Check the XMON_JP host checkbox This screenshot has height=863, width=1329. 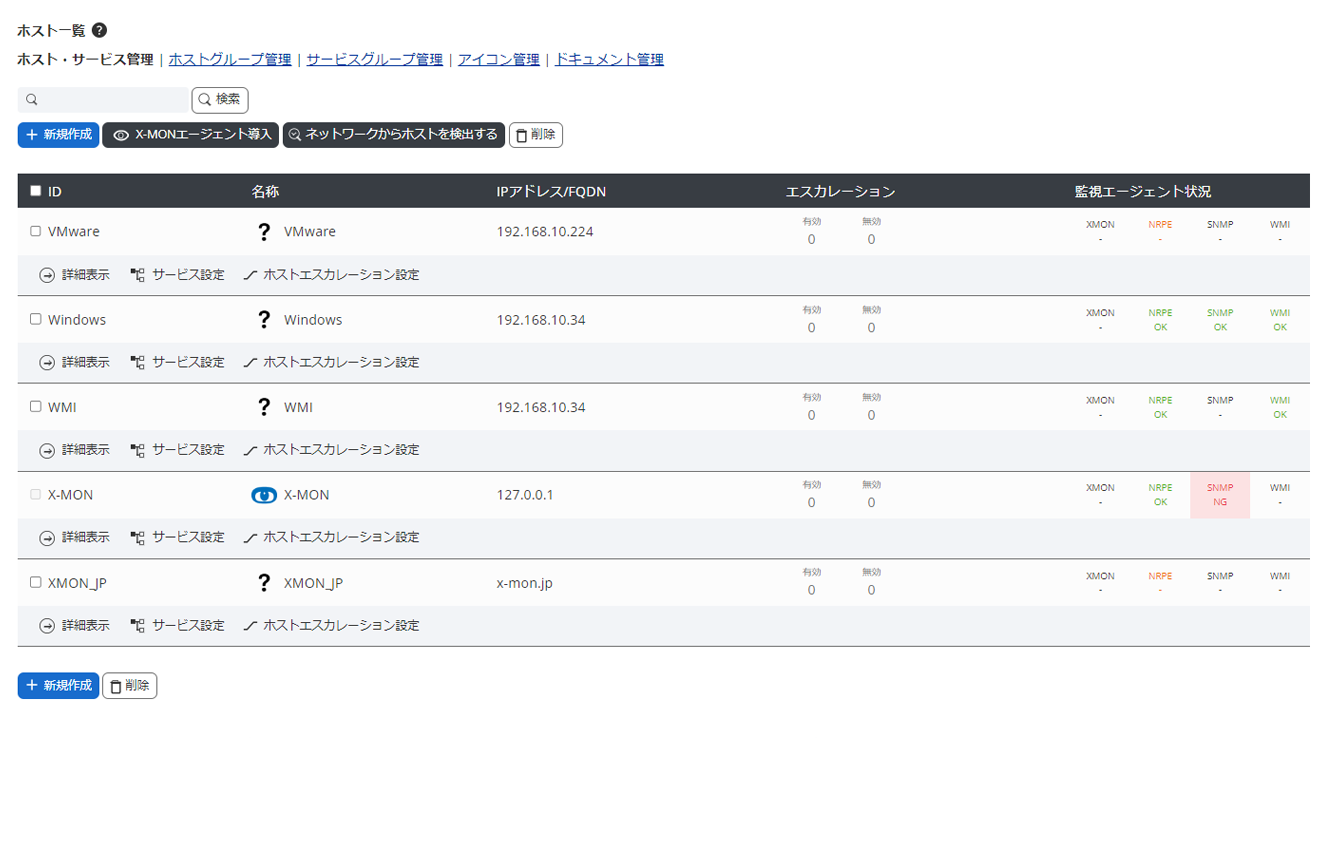36,582
